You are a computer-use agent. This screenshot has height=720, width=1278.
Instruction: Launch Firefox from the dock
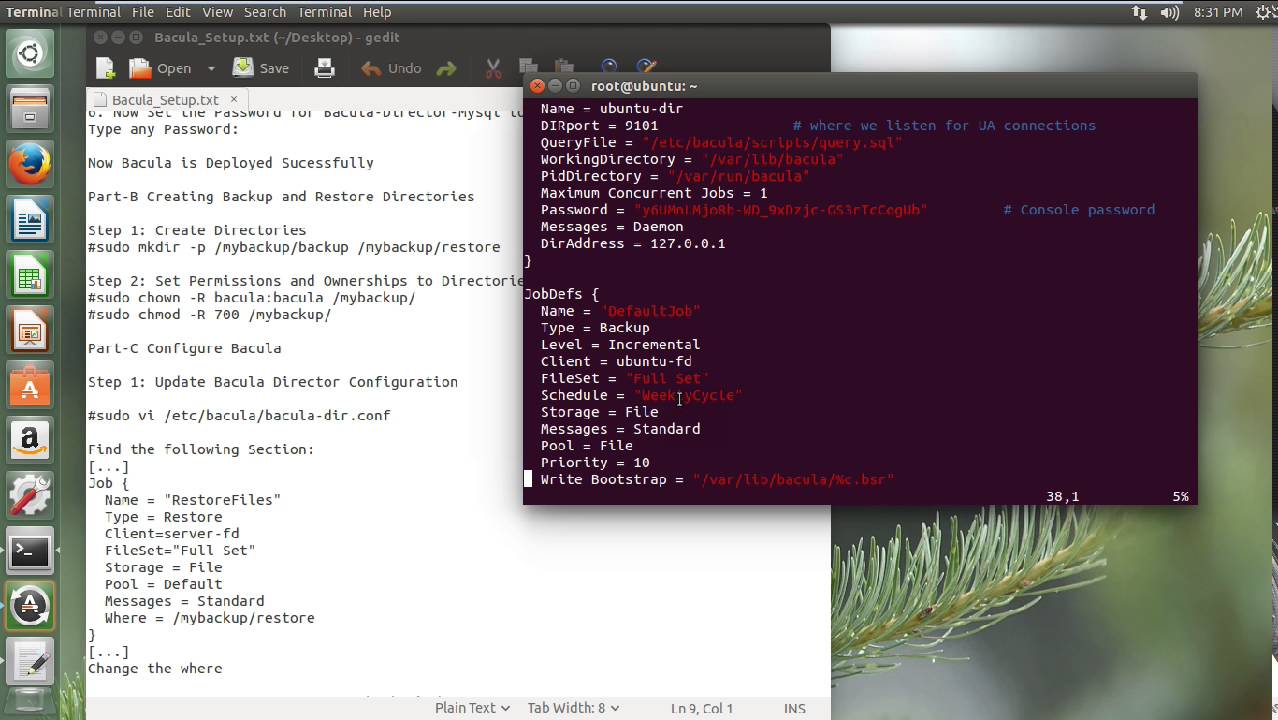29,164
